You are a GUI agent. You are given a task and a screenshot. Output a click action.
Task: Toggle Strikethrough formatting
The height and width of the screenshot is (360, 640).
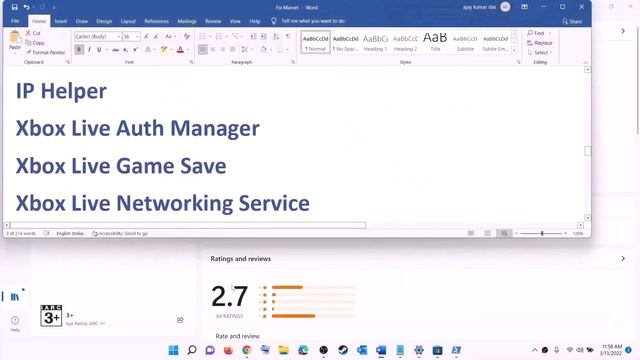(x=116, y=49)
